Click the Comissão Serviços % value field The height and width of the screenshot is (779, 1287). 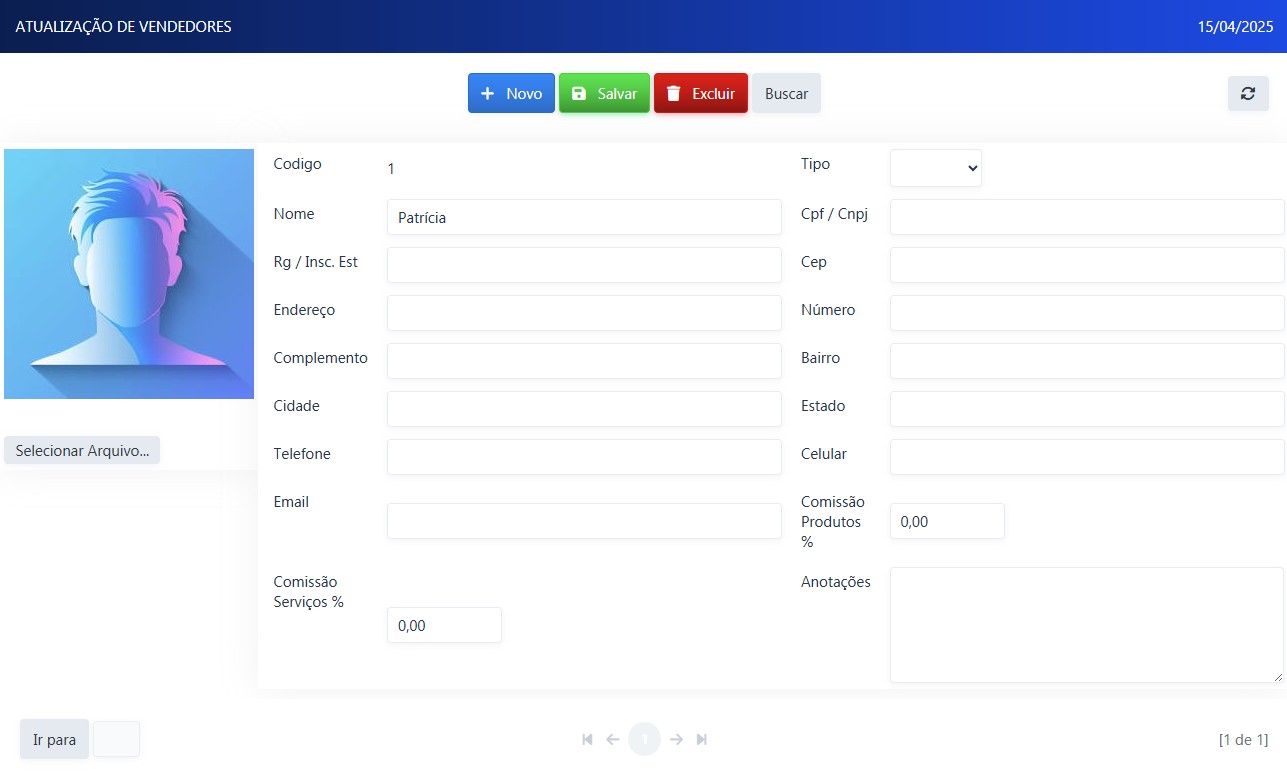click(444, 625)
